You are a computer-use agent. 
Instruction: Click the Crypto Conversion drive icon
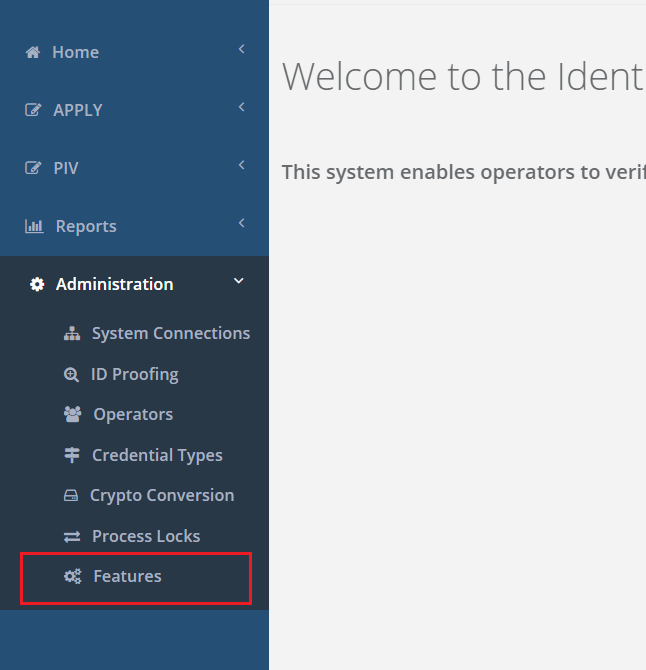[x=71, y=496]
